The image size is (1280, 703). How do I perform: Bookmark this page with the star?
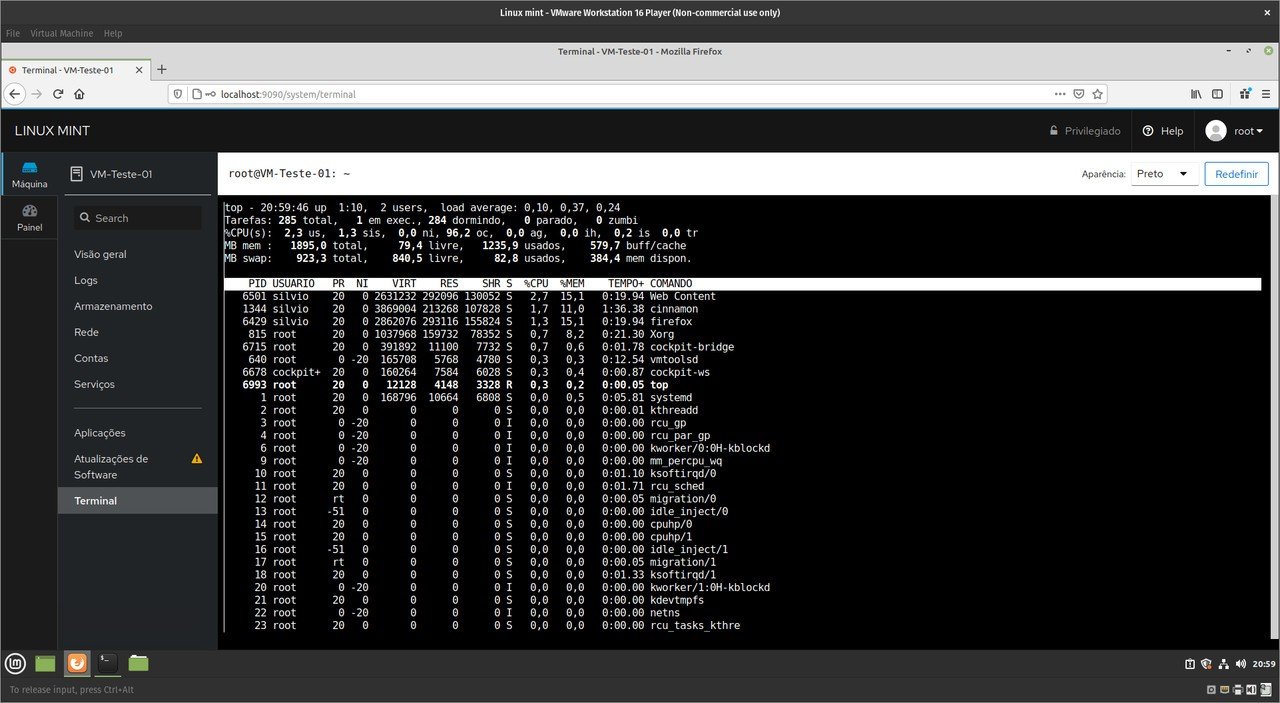click(1098, 94)
